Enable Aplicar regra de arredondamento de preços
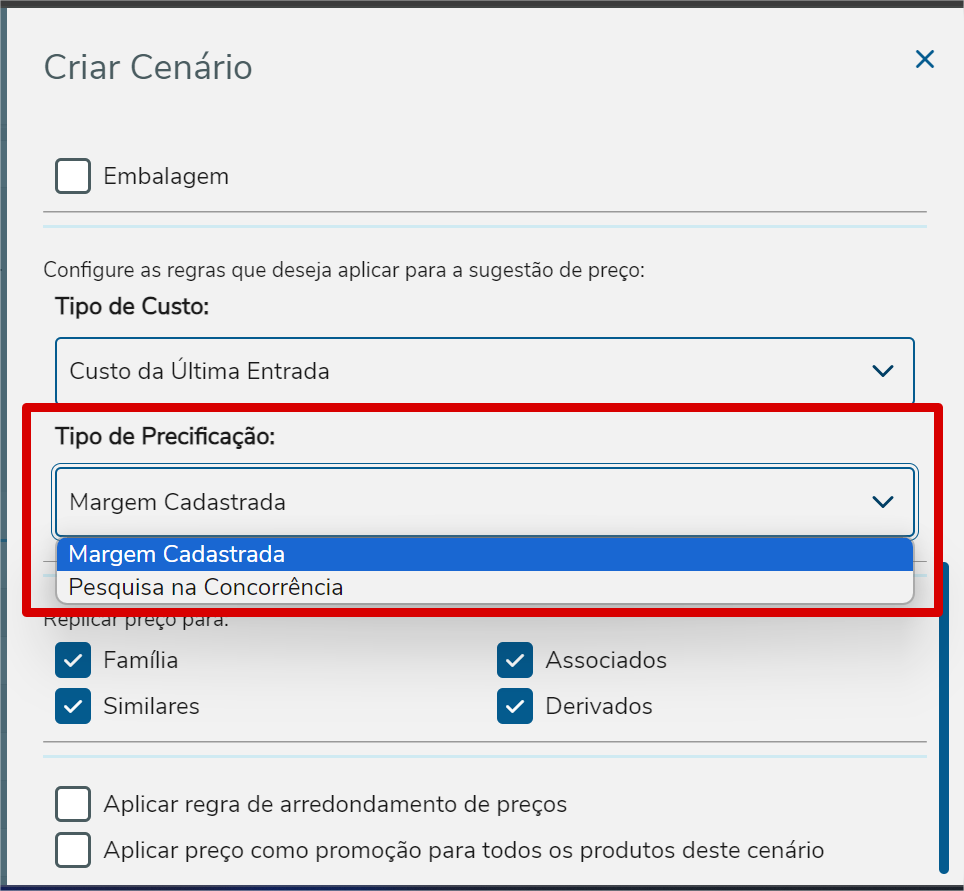Screen dimensions: 964x891 [x=74, y=804]
